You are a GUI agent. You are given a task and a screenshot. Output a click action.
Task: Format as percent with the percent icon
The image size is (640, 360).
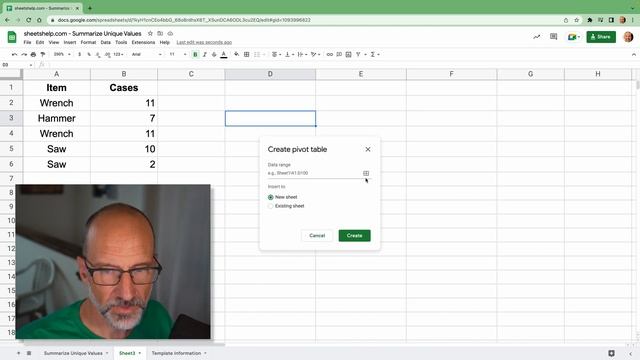(x=89, y=54)
